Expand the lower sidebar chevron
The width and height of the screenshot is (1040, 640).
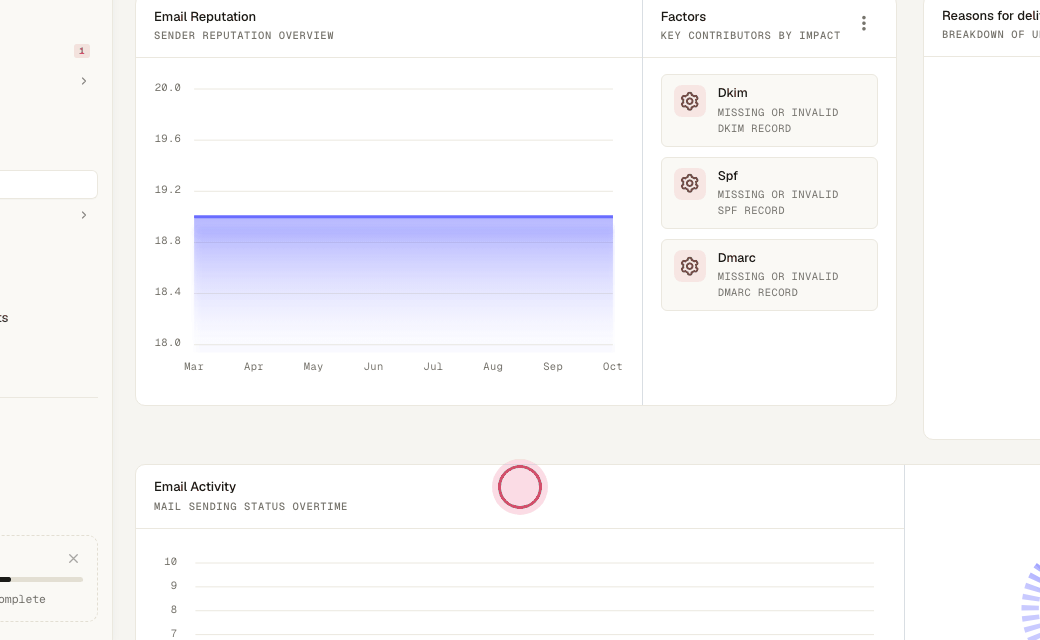point(84,215)
